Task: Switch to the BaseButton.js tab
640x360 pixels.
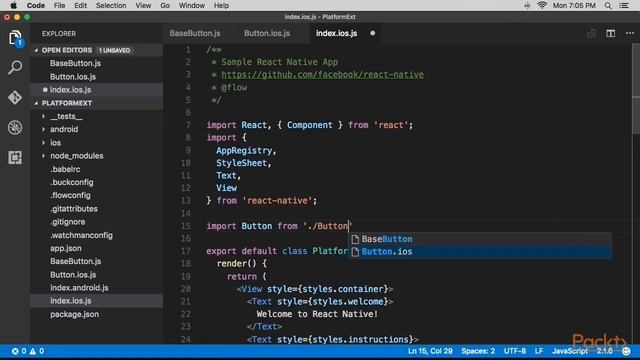Action: (x=195, y=33)
